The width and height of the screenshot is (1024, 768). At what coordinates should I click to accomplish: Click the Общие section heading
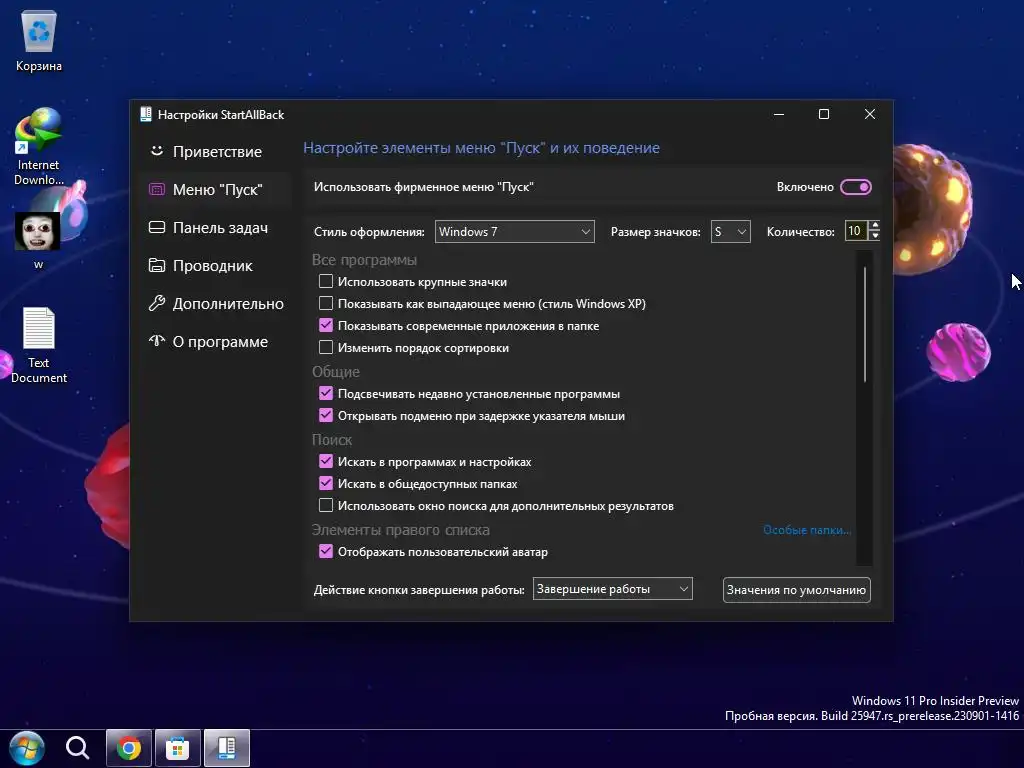click(x=336, y=372)
